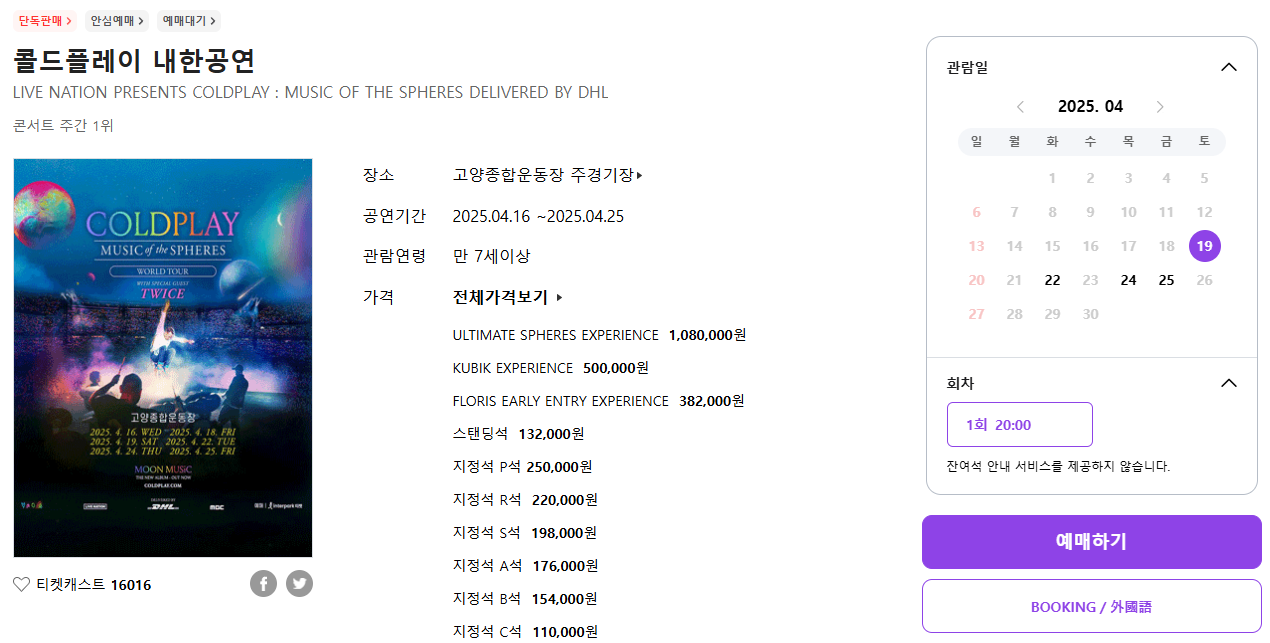Click the 콜드플레이 내한공연 title
Screen dimensions: 1270x643
coord(134,60)
